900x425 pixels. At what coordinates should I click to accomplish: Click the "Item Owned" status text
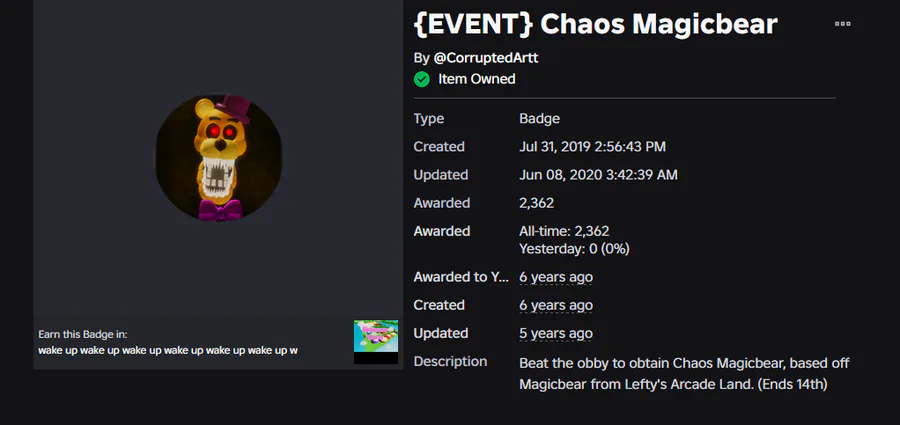(477, 79)
